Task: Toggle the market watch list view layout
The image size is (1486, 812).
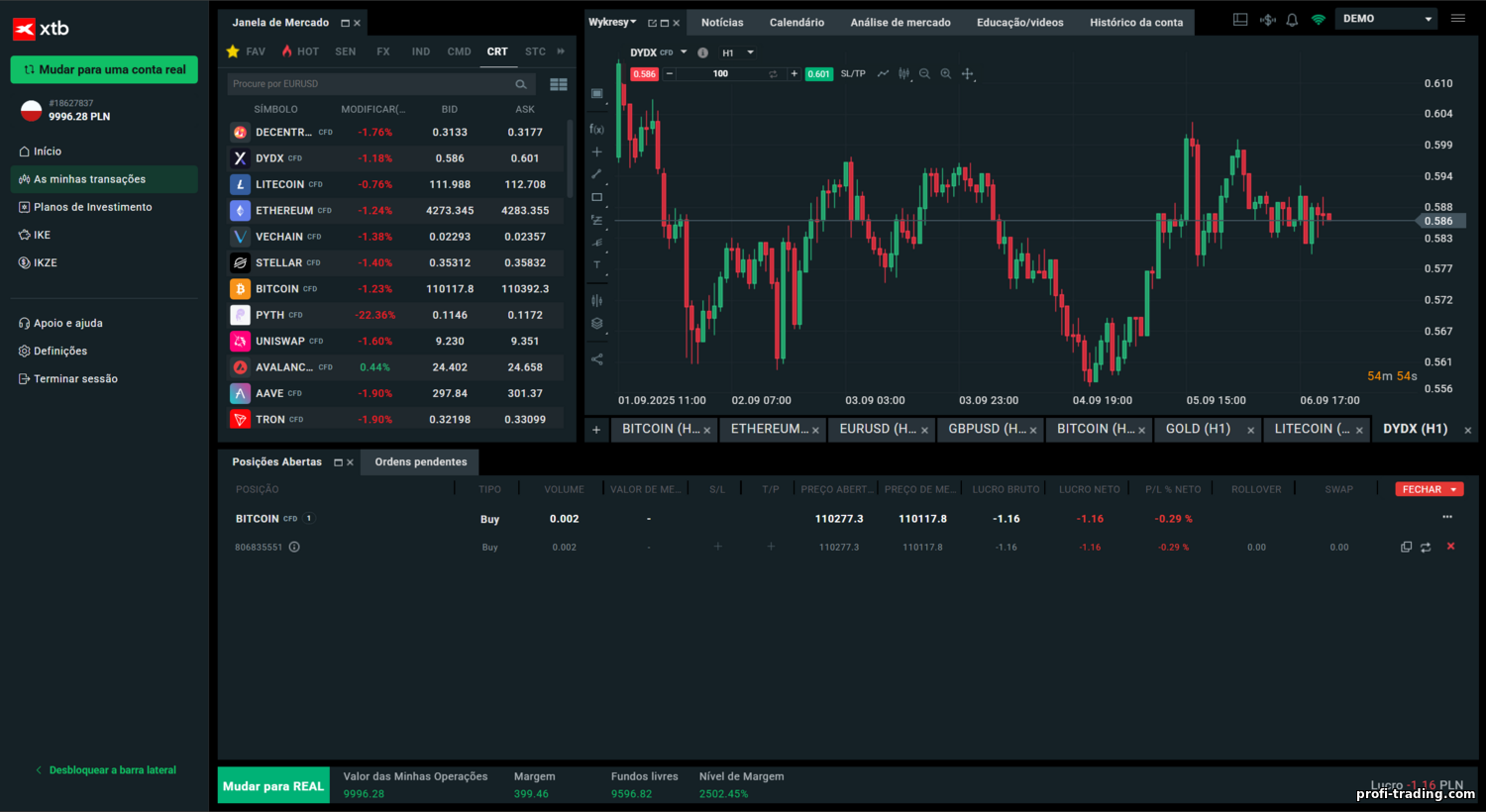Action: (559, 84)
